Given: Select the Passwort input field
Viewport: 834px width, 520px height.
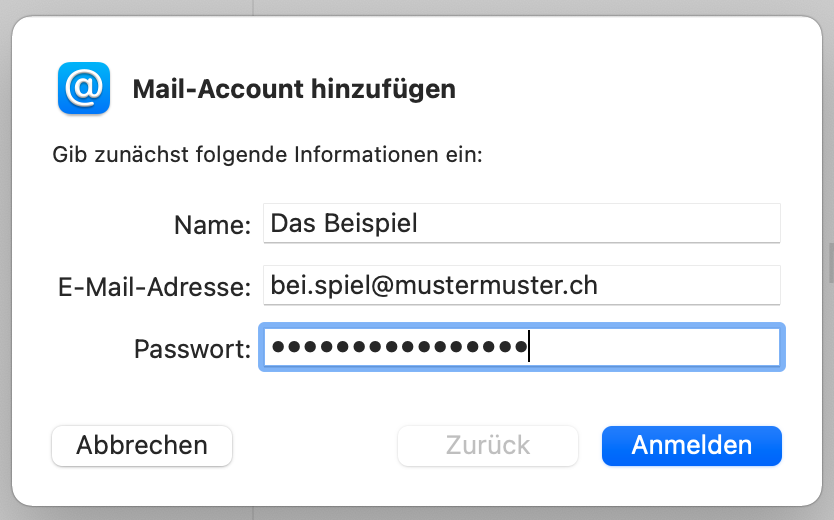Looking at the screenshot, I should [520, 348].
